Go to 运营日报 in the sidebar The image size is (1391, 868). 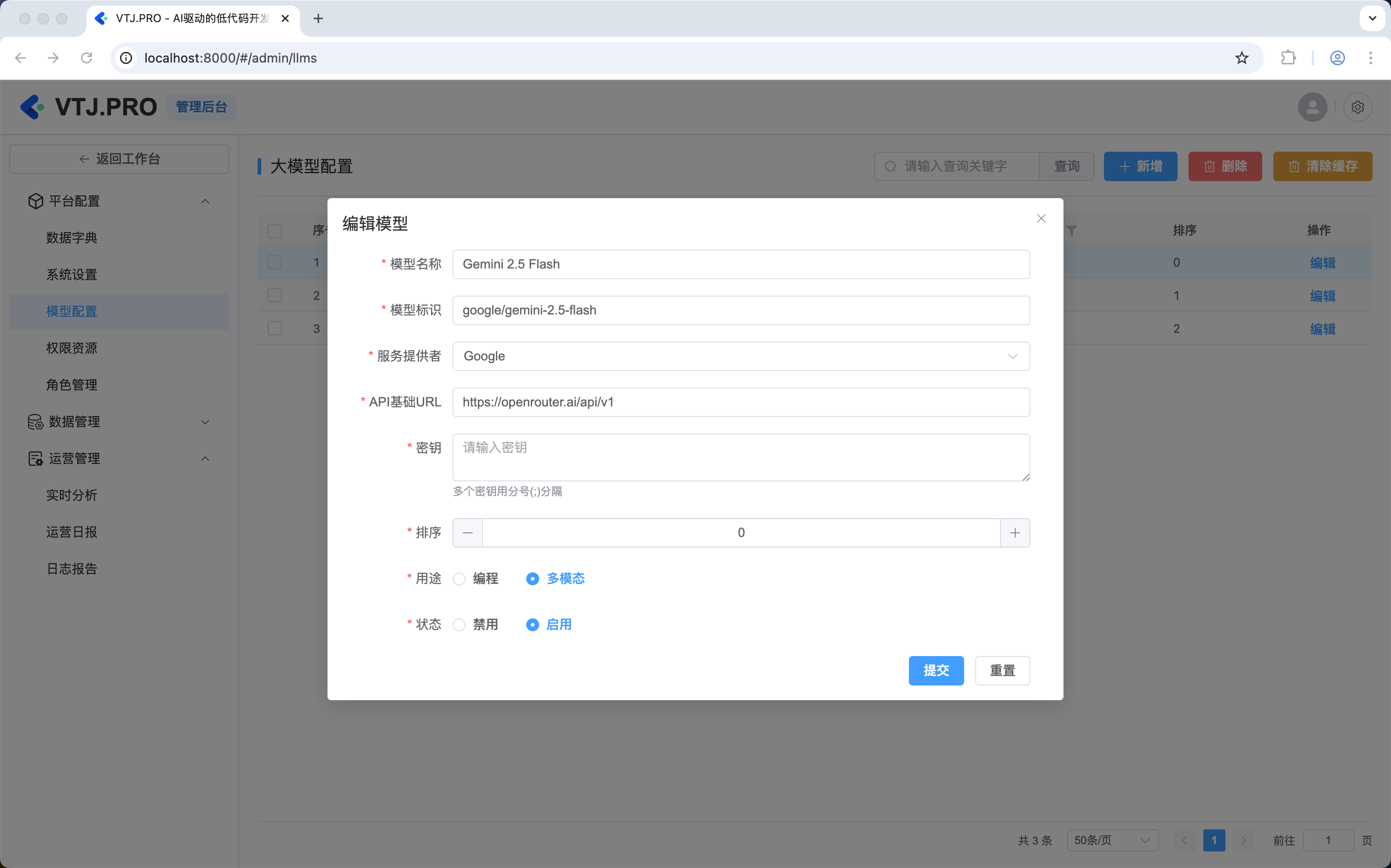coord(72,532)
